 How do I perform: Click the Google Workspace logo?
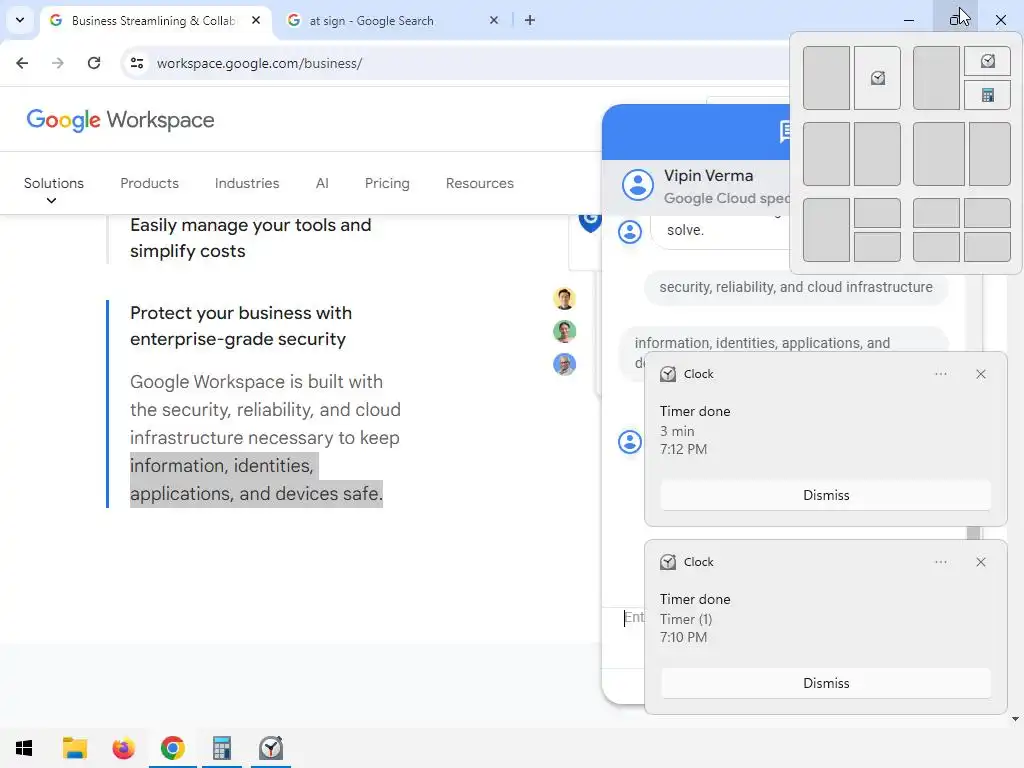[x=120, y=120]
